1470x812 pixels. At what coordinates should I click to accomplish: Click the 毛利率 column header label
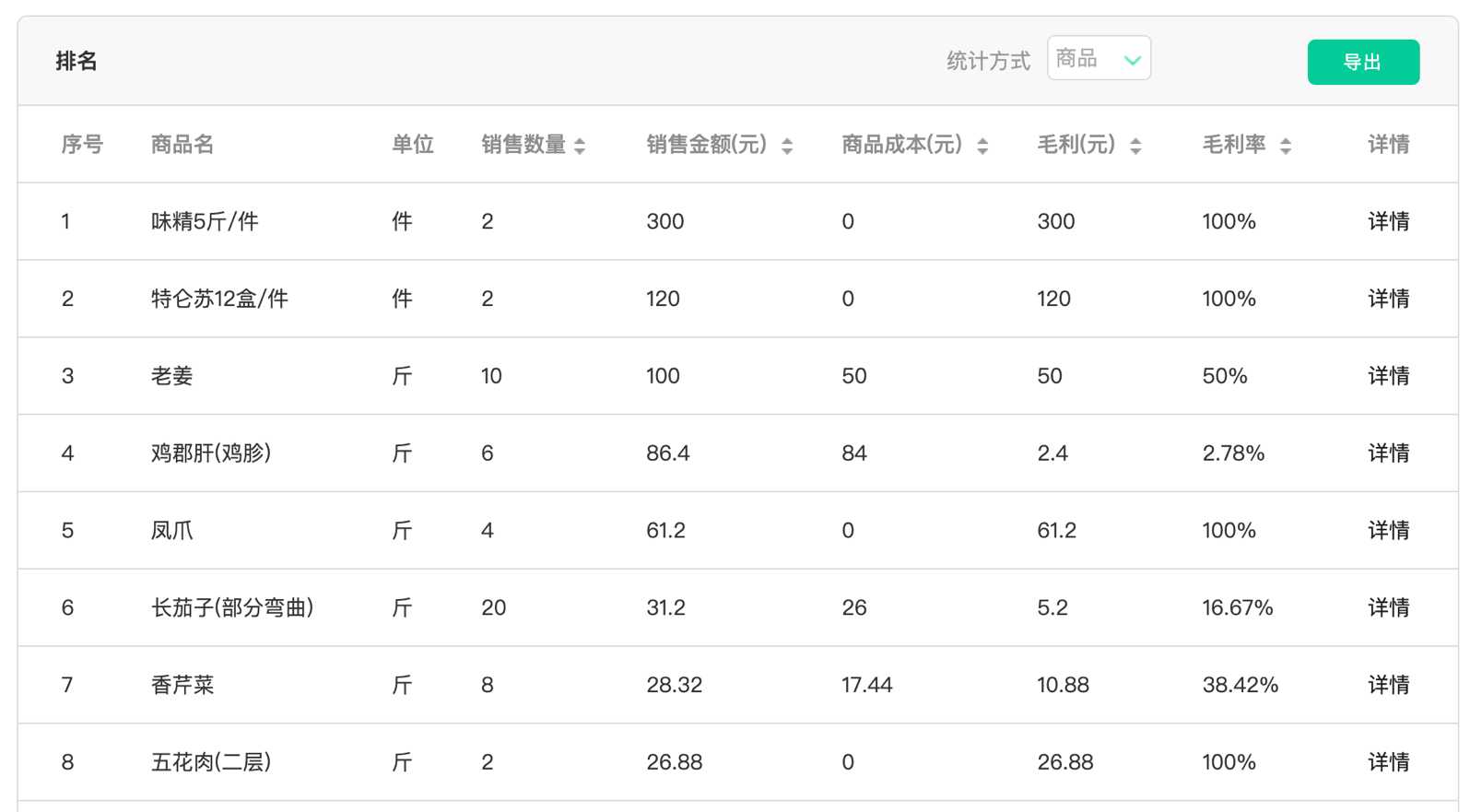pyautogui.click(x=1233, y=145)
